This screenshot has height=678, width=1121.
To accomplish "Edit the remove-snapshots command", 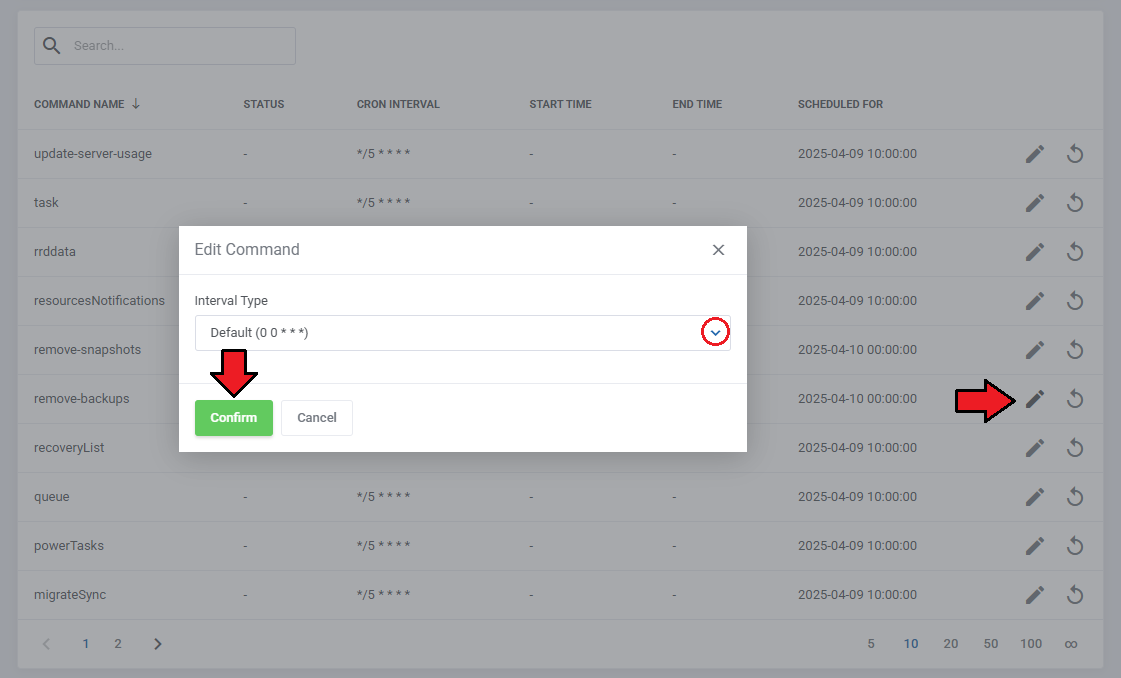I will tap(1034, 350).
